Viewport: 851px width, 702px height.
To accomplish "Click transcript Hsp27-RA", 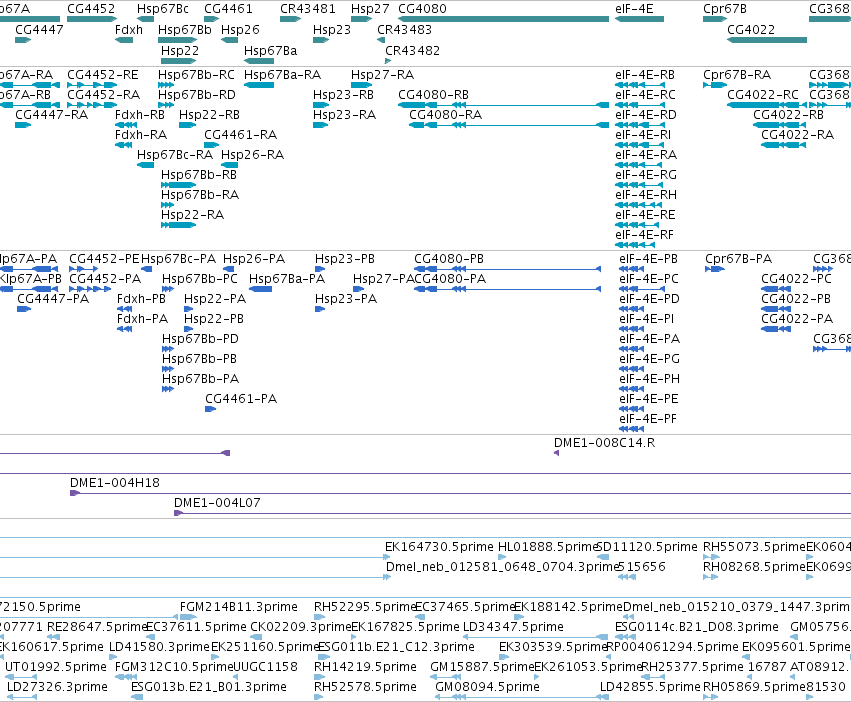I will pyautogui.click(x=382, y=74).
